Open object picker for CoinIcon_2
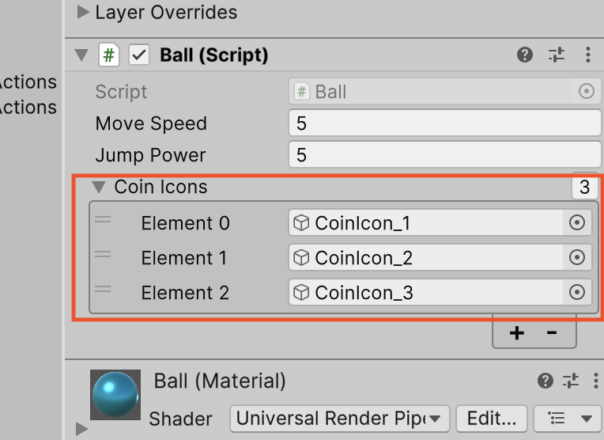This screenshot has height=440, width=604. (x=577, y=257)
